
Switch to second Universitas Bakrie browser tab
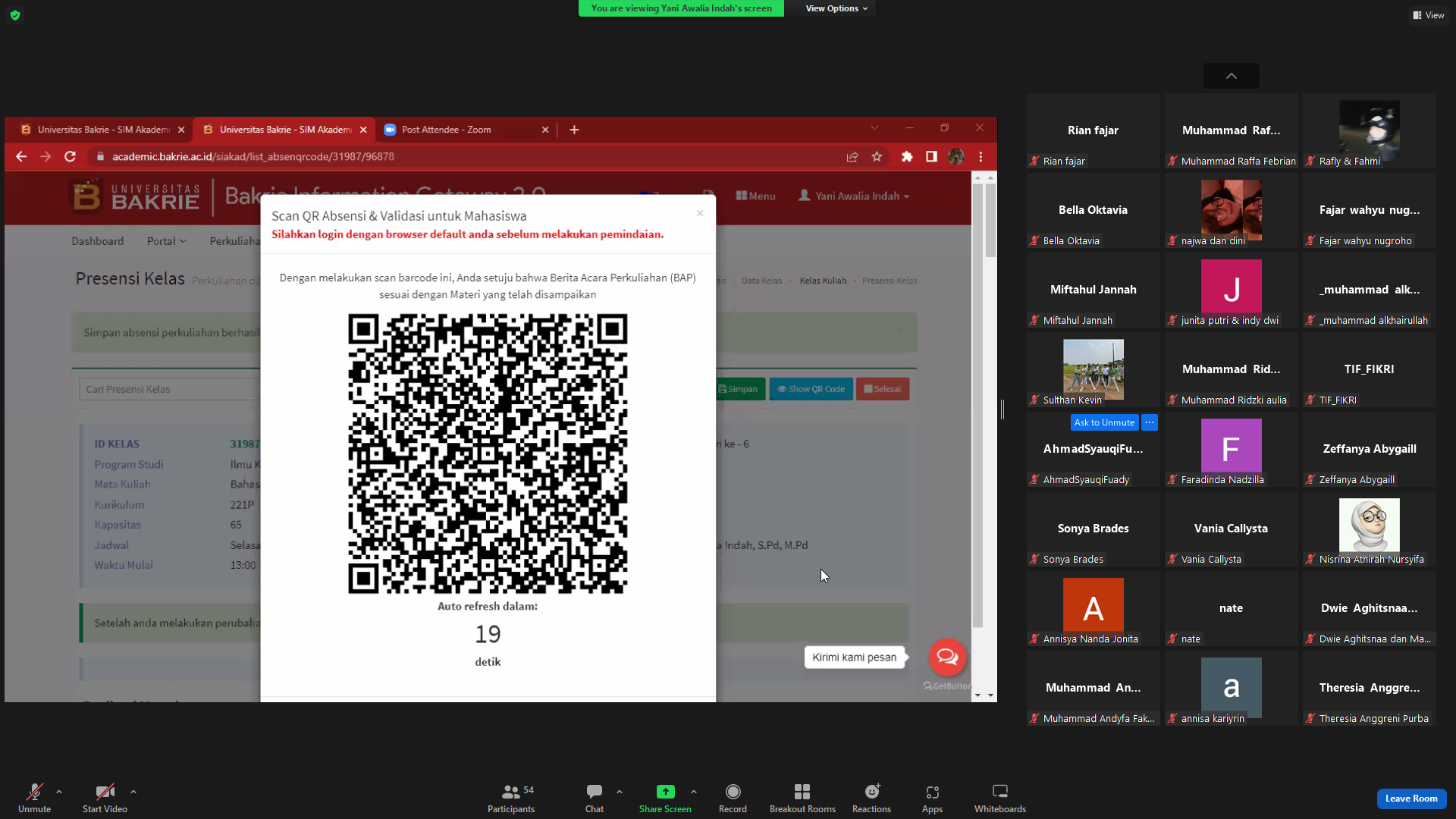[284, 130]
